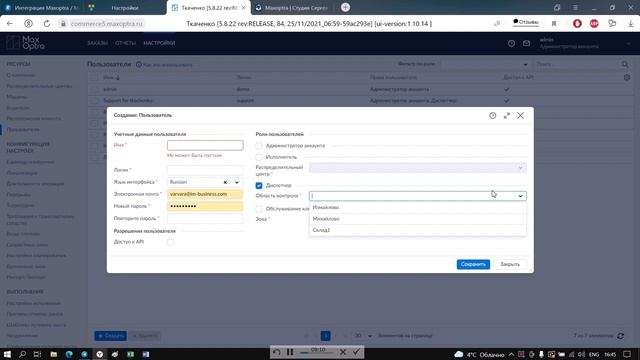640x360 pixels.
Task: Go to page 1 in the users pagination
Action: 325,336
